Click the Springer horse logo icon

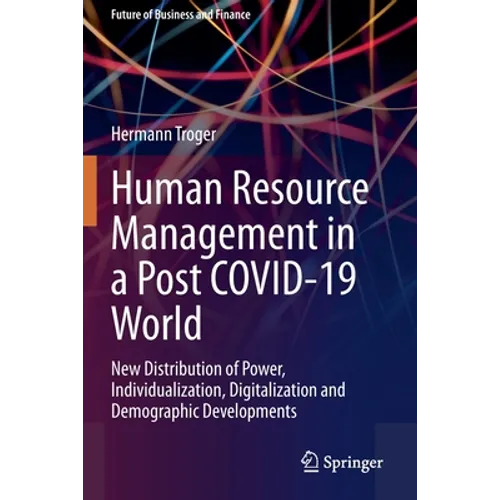pos(310,462)
